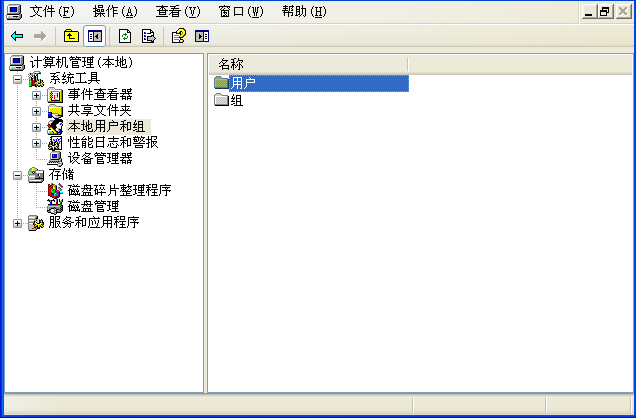The image size is (636, 418).
Task: Click the 本地用户和组 user icon
Action: point(55,127)
